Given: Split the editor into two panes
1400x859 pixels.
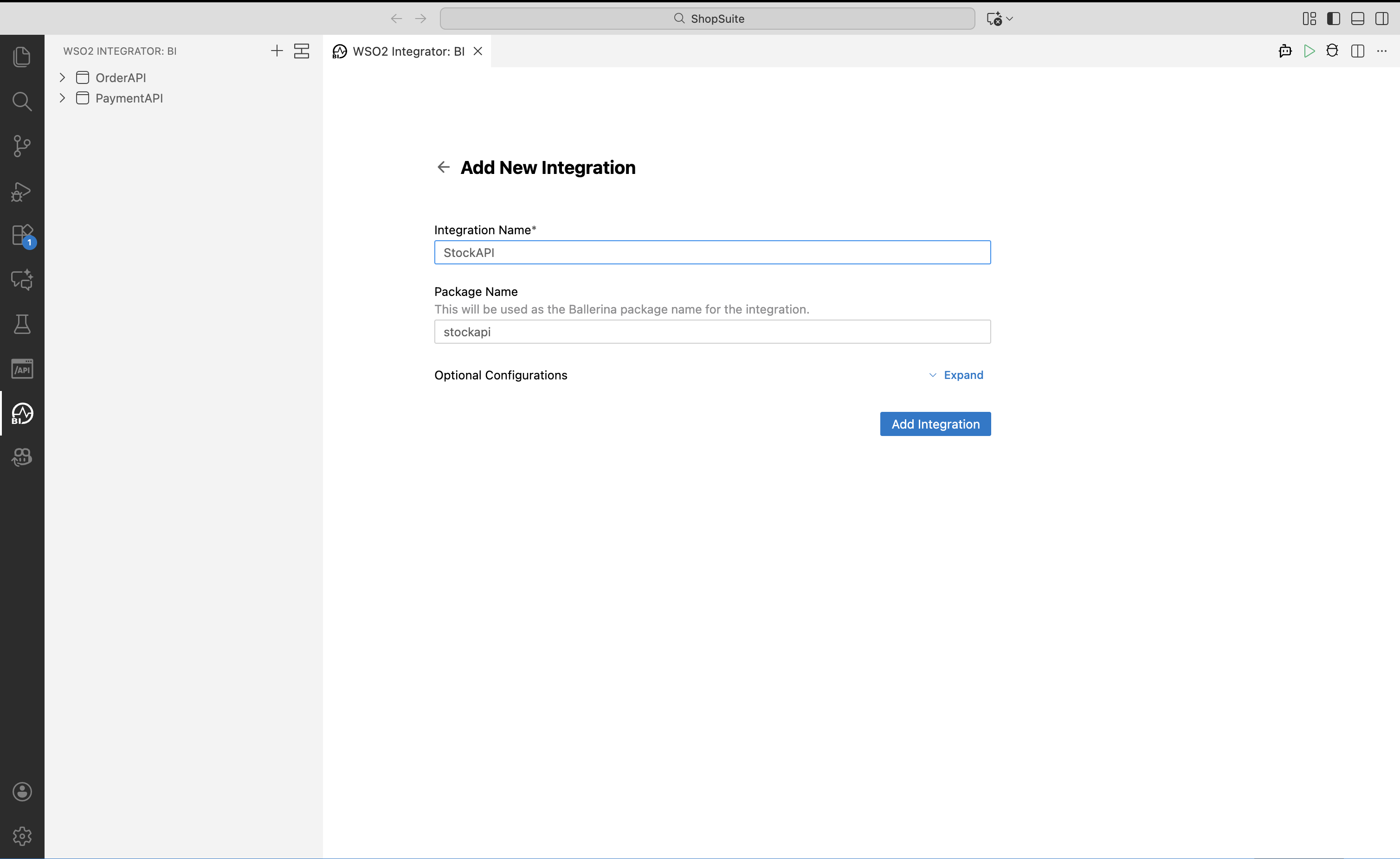Looking at the screenshot, I should pos(1357,51).
